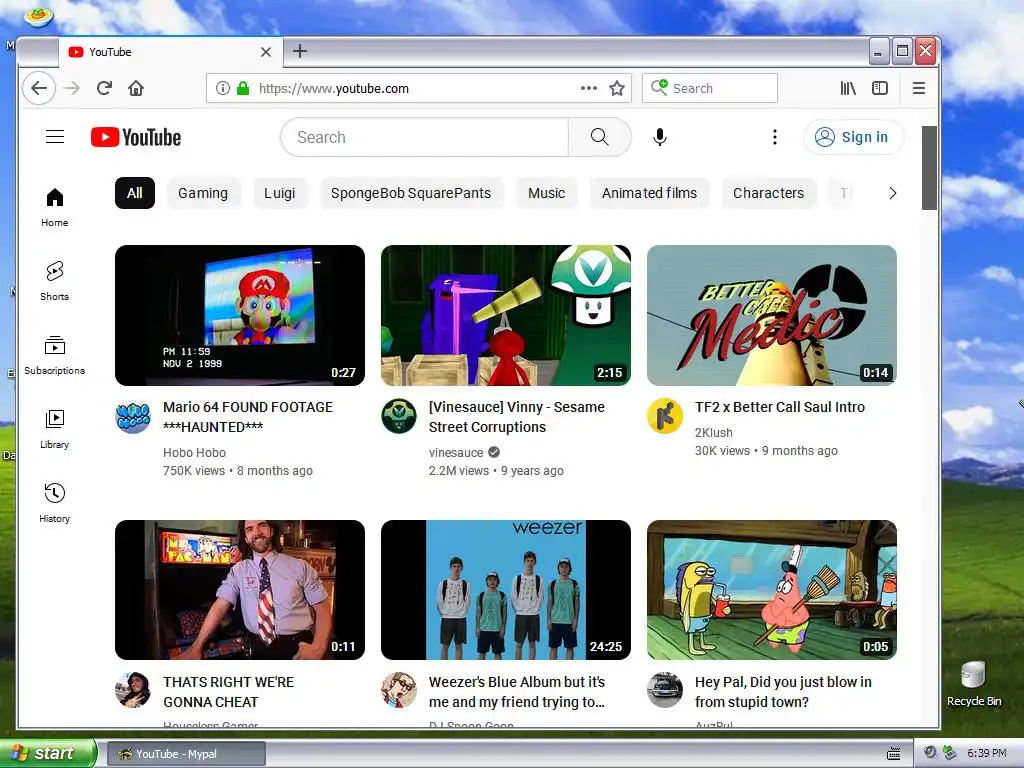This screenshot has height=768, width=1024.
Task: Open THATS RIGHT WE'RE GONNA CHEAT thumbnail
Action: 240,590
